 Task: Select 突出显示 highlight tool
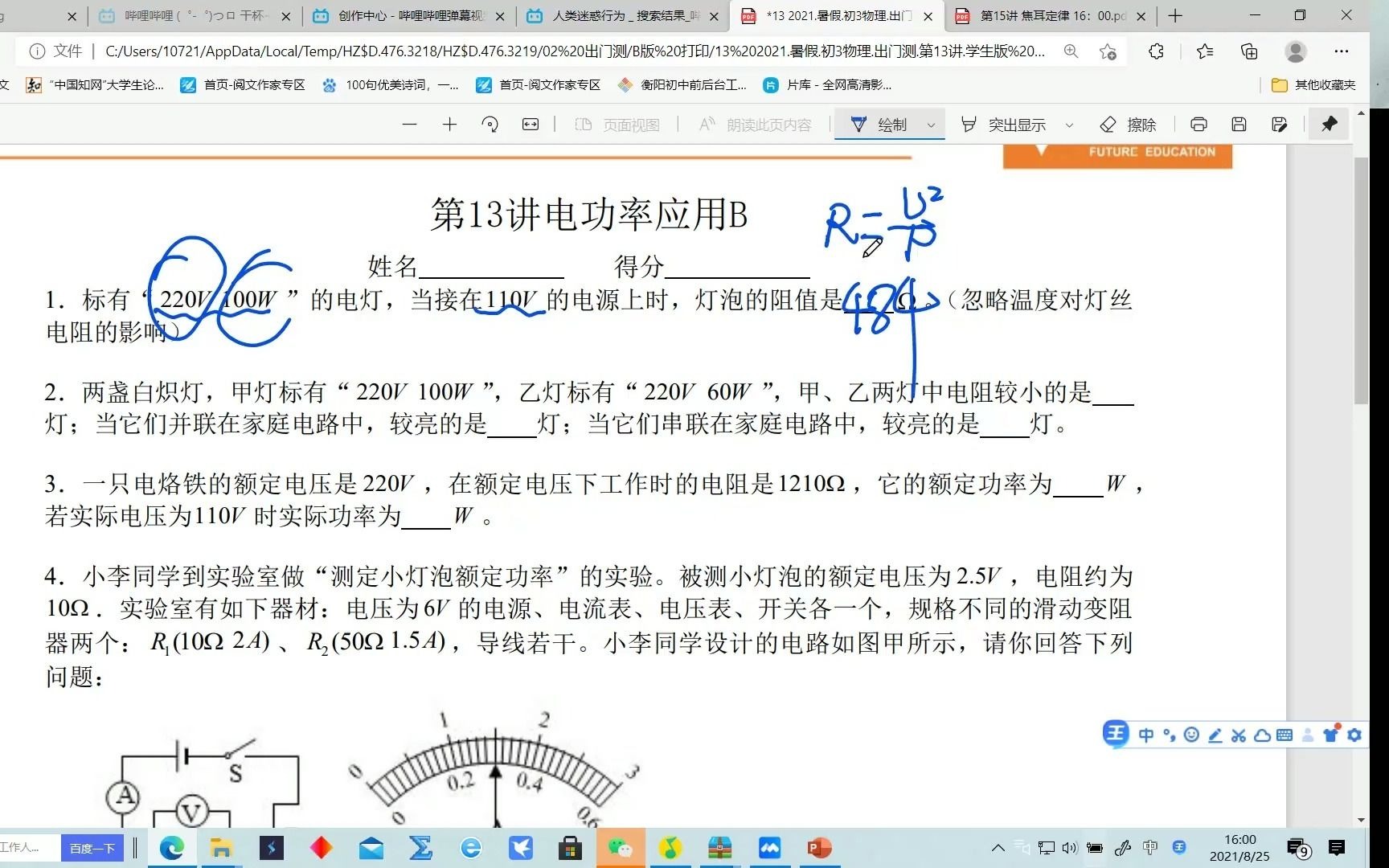click(x=1004, y=125)
